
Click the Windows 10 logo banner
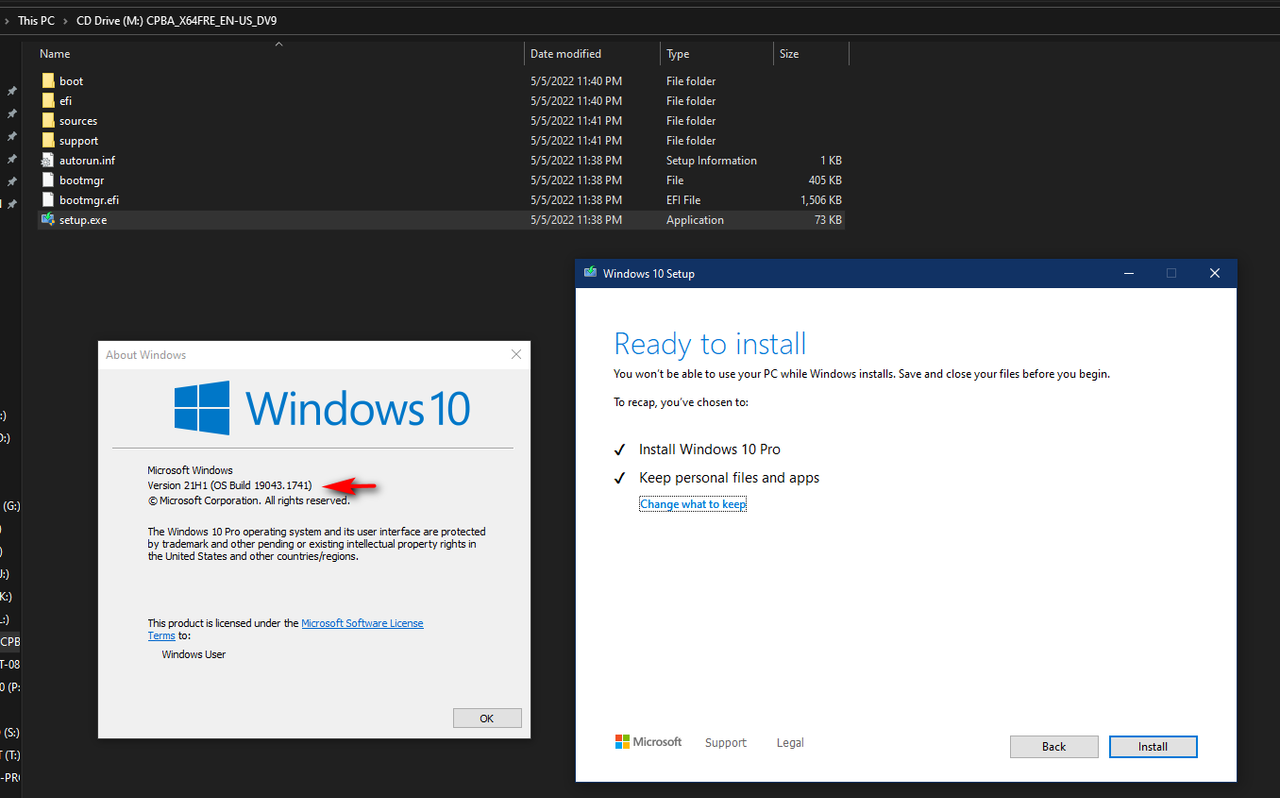[x=322, y=408]
